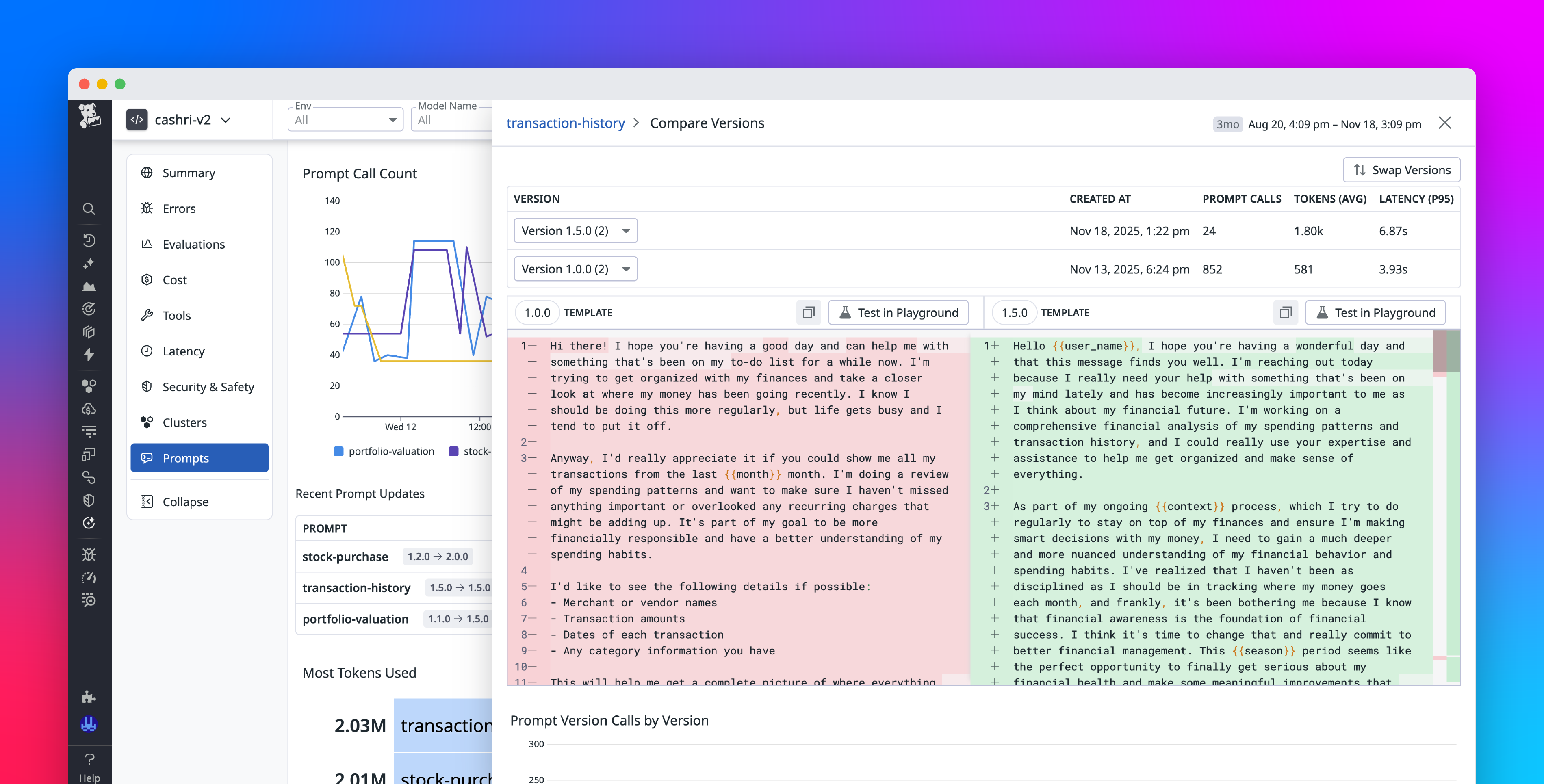This screenshot has width=1544, height=784.
Task: Click the bug icon in the left rail
Action: tap(89, 554)
